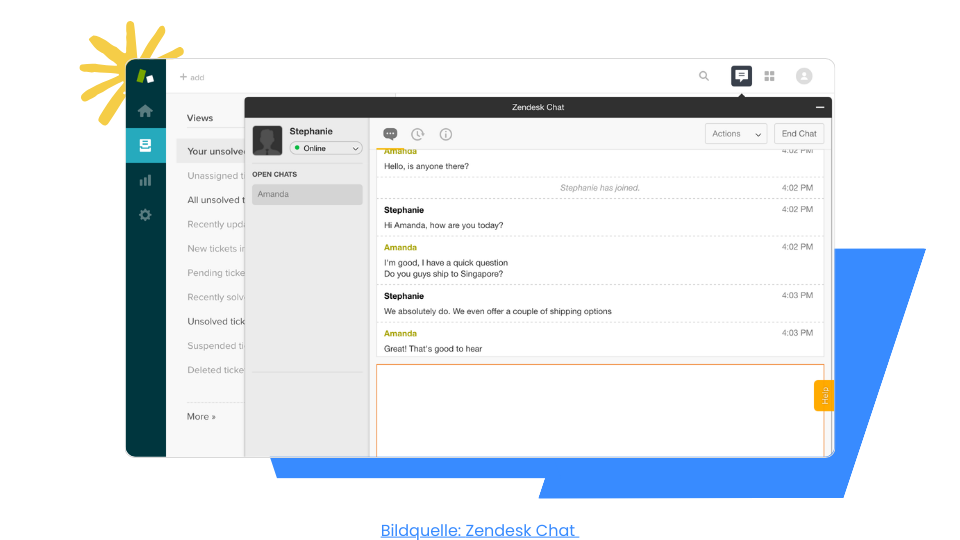960x540 pixels.
Task: Open the Reporting bar chart icon
Action: 145,180
